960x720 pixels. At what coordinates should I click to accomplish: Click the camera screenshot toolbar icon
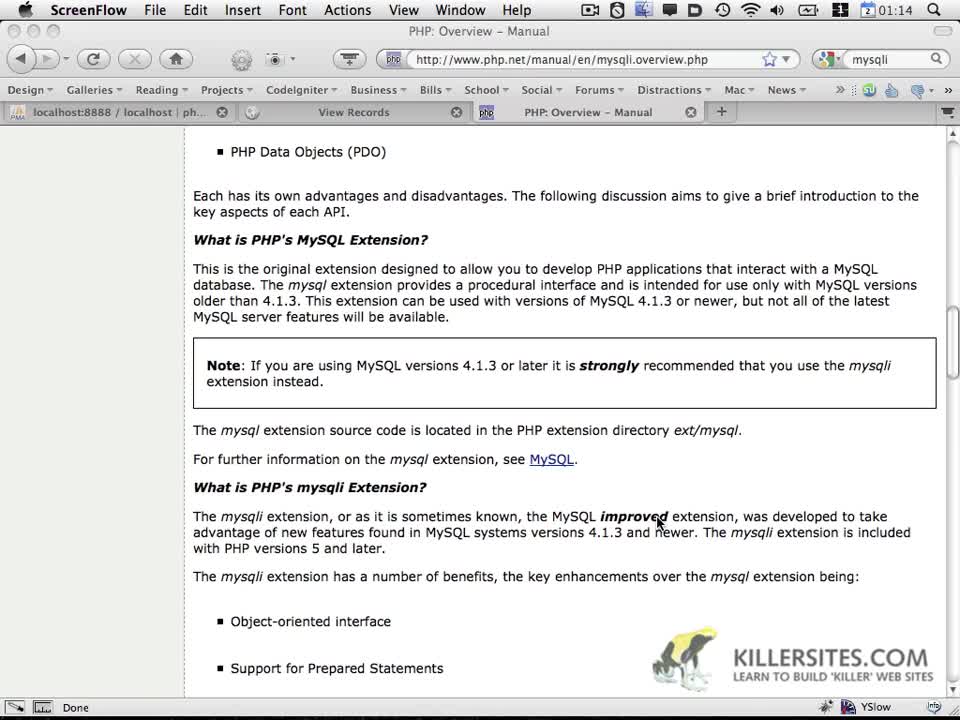pos(275,59)
